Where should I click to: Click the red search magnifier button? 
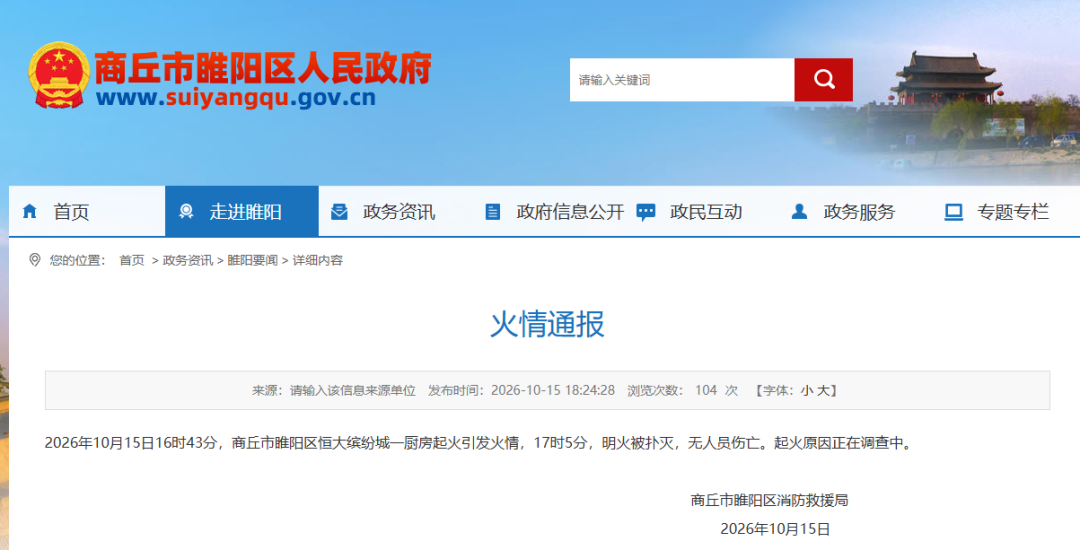click(x=823, y=80)
